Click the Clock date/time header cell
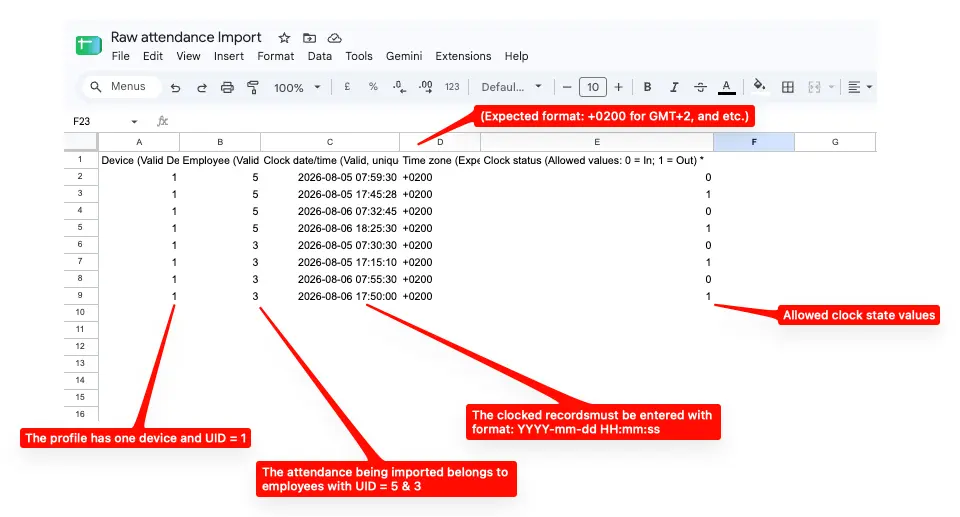 (330, 160)
